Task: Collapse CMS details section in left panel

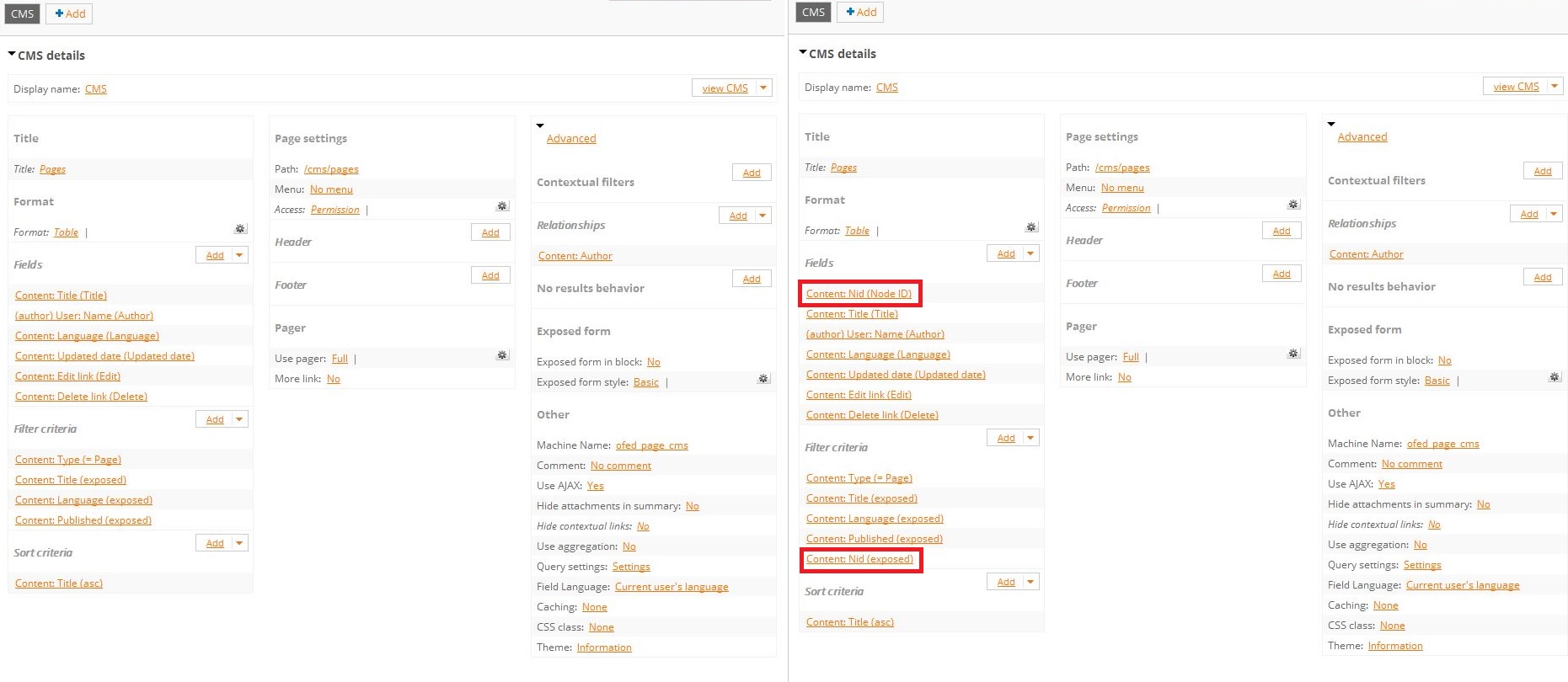Action: [x=12, y=55]
